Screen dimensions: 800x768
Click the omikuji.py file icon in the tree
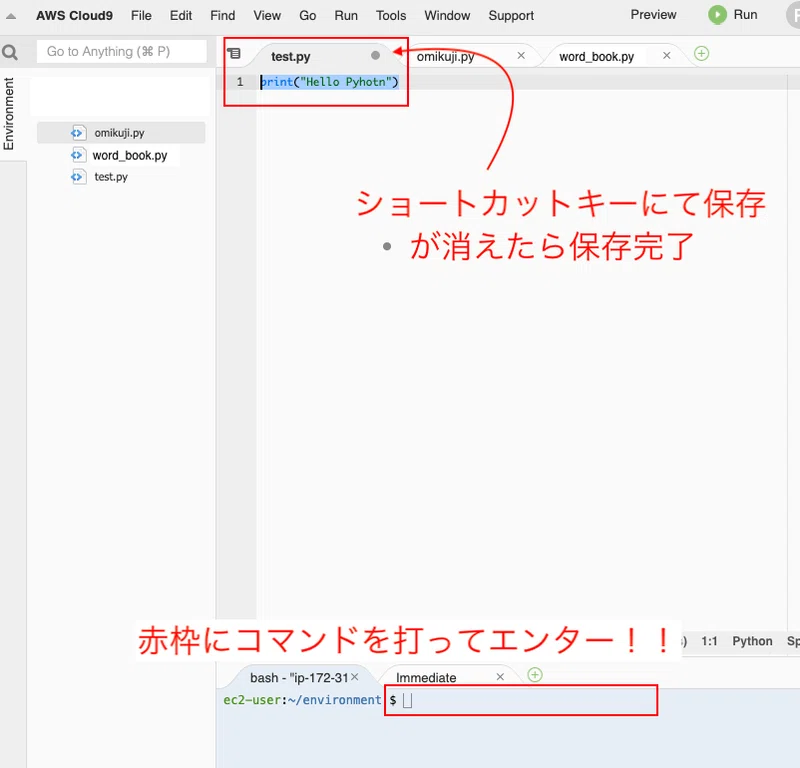click(x=77, y=133)
